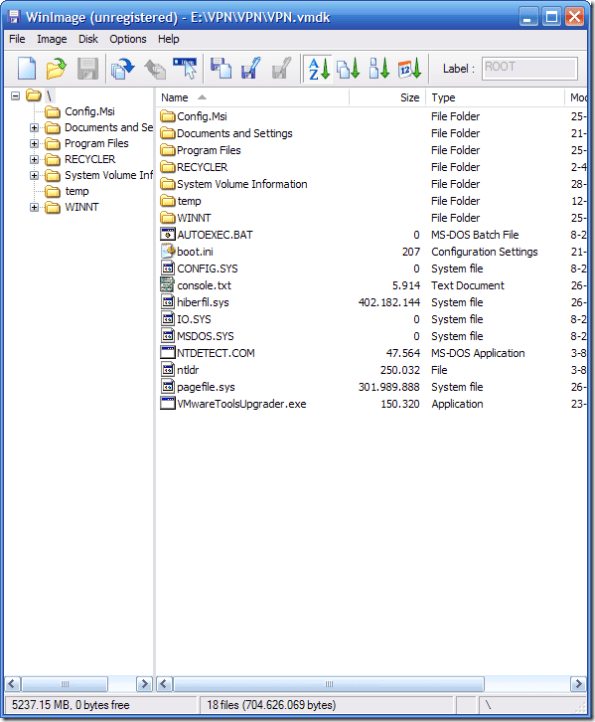
Task: Open the Image menu
Action: [52, 39]
